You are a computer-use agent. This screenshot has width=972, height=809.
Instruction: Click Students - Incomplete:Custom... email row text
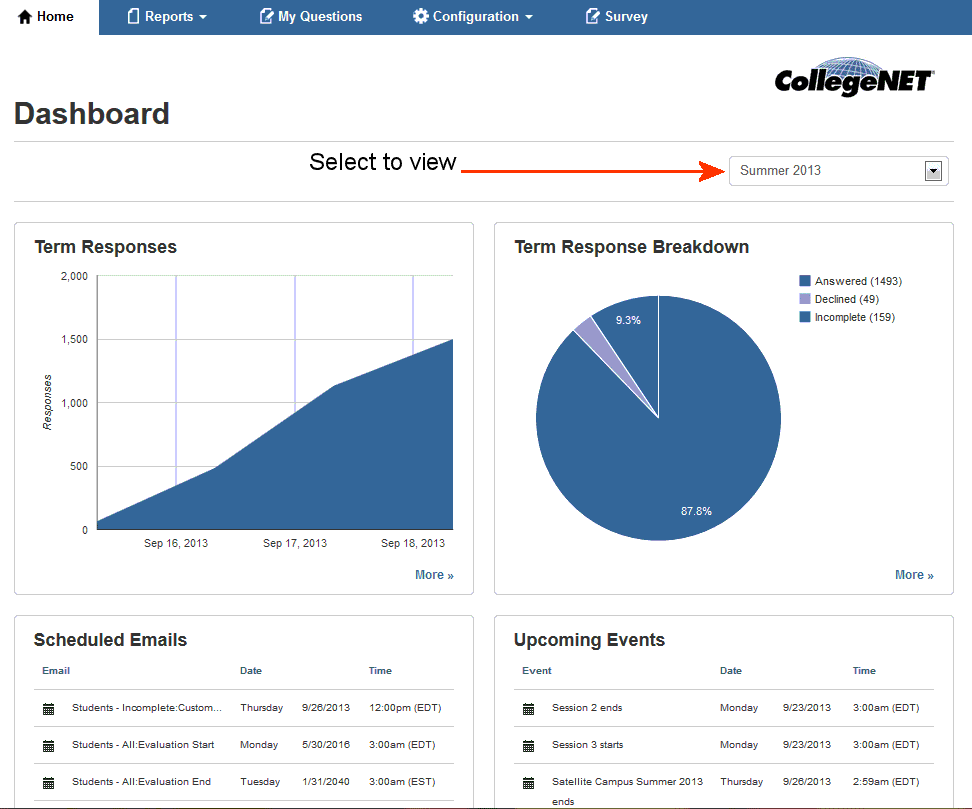pos(146,707)
